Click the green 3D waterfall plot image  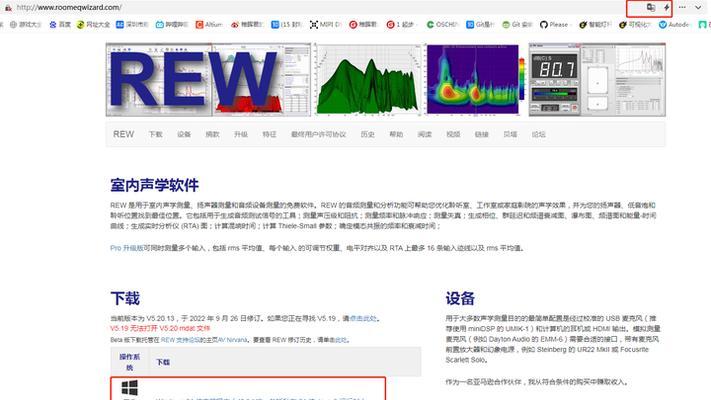368,80
